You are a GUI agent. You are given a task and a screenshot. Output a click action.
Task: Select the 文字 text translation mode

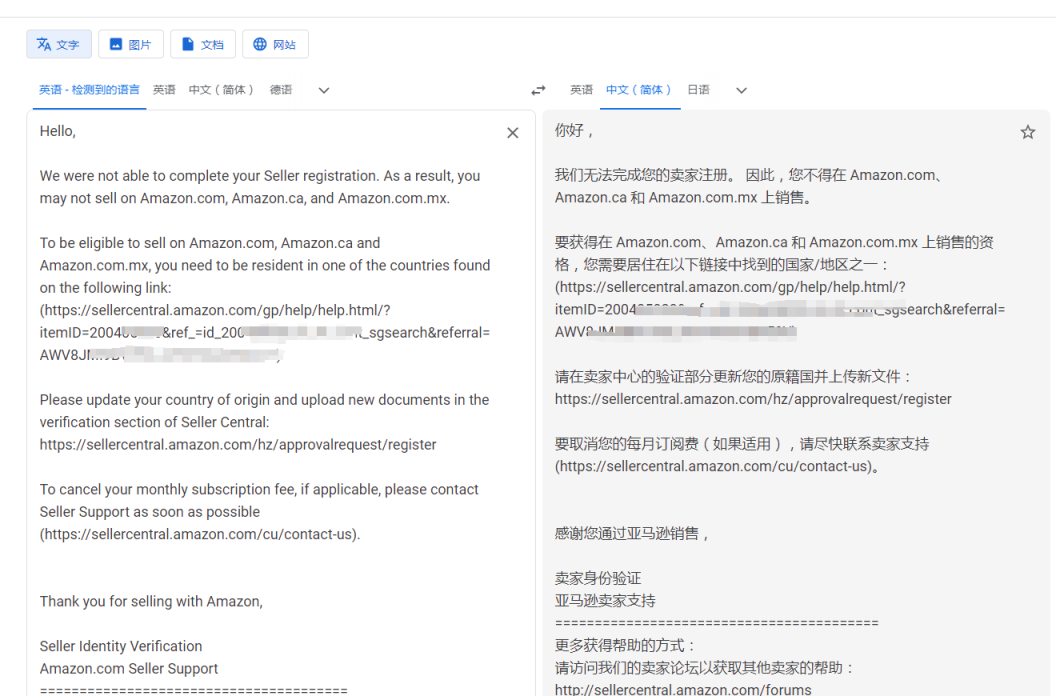(x=59, y=44)
